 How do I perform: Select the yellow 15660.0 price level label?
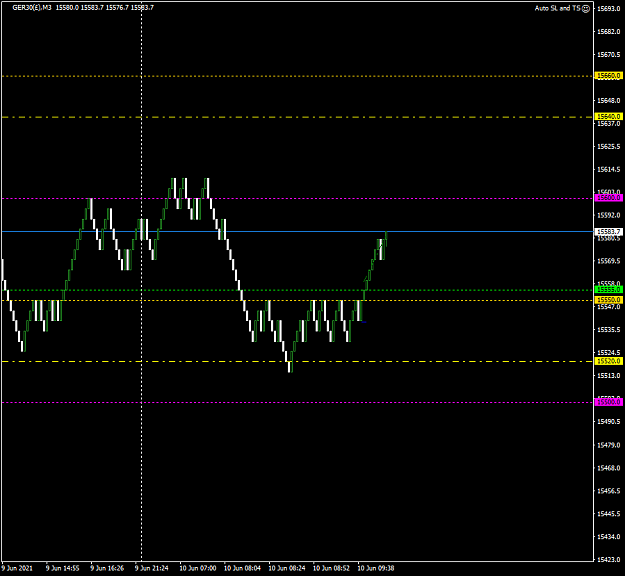pos(608,76)
